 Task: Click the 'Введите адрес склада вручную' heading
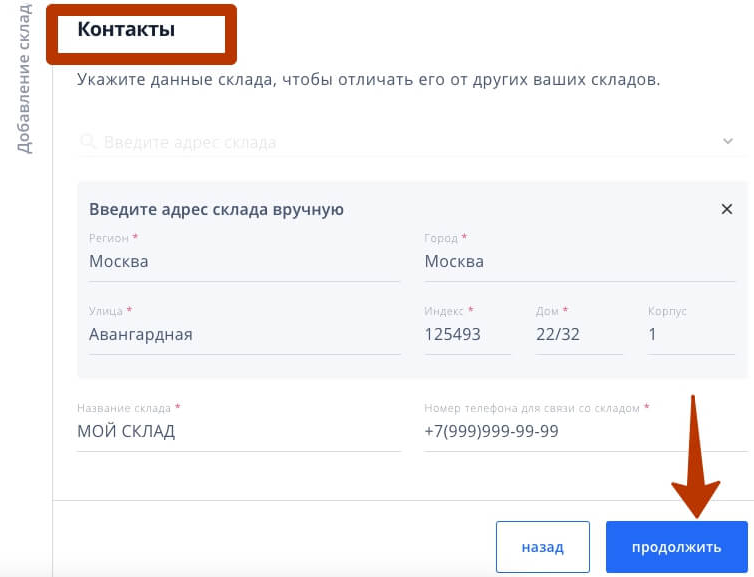tap(216, 210)
